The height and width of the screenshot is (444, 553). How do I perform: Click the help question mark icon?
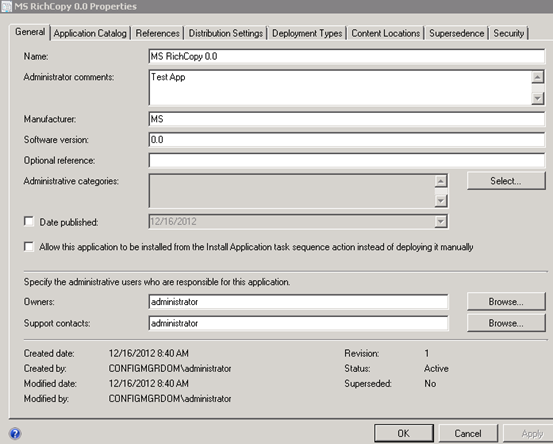(x=15, y=433)
